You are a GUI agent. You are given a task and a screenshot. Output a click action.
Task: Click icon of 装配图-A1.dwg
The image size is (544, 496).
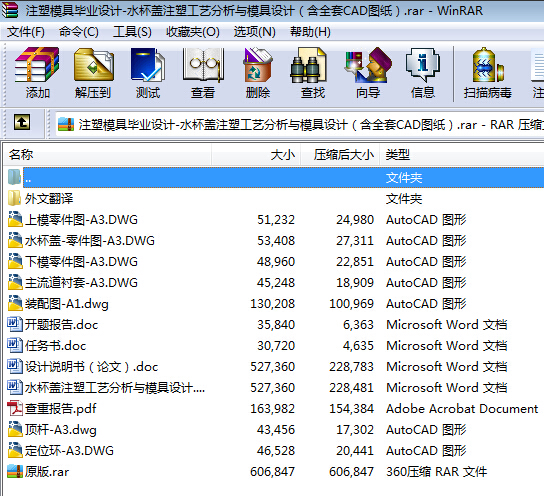click(x=15, y=303)
